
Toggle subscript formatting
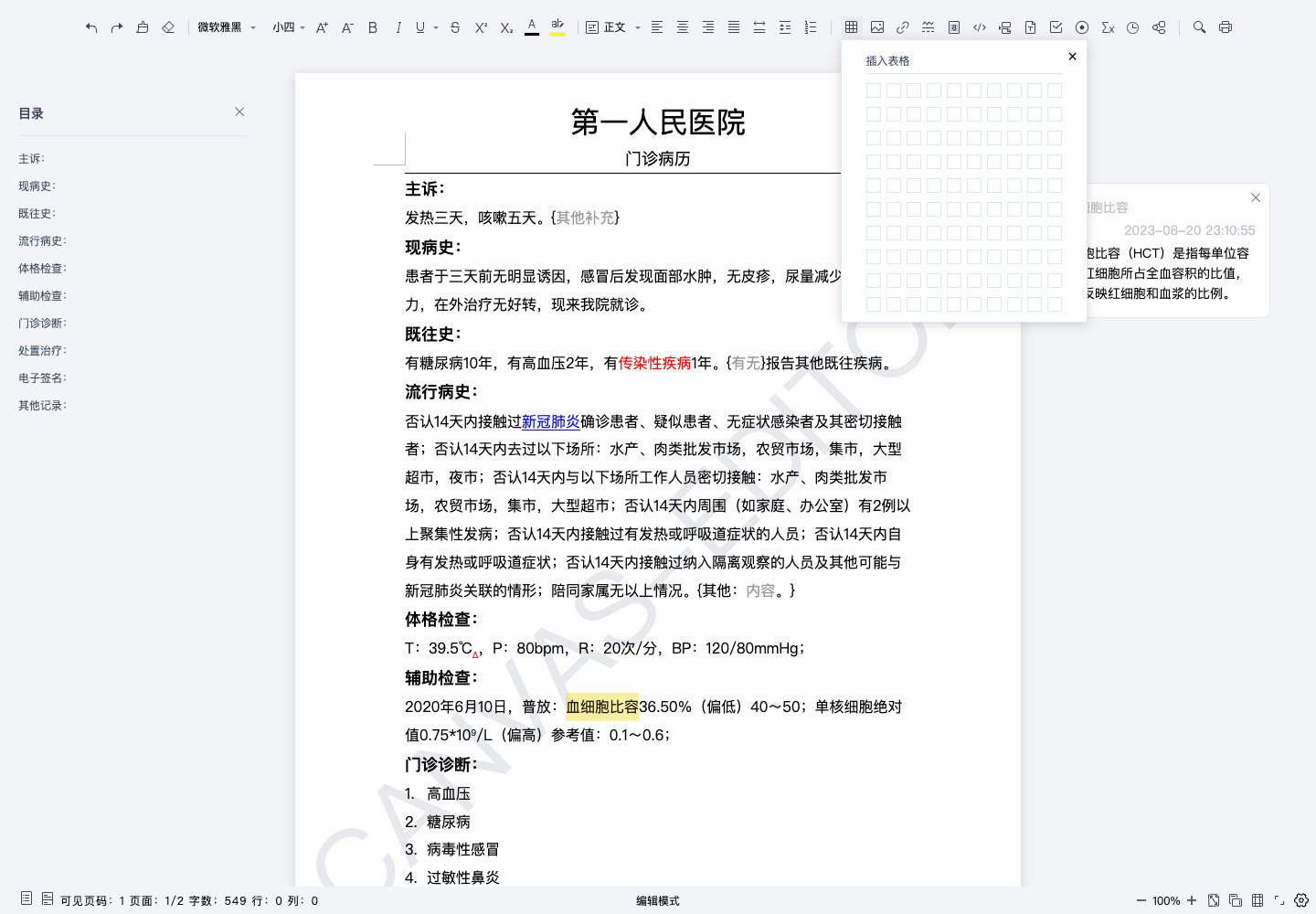(506, 27)
